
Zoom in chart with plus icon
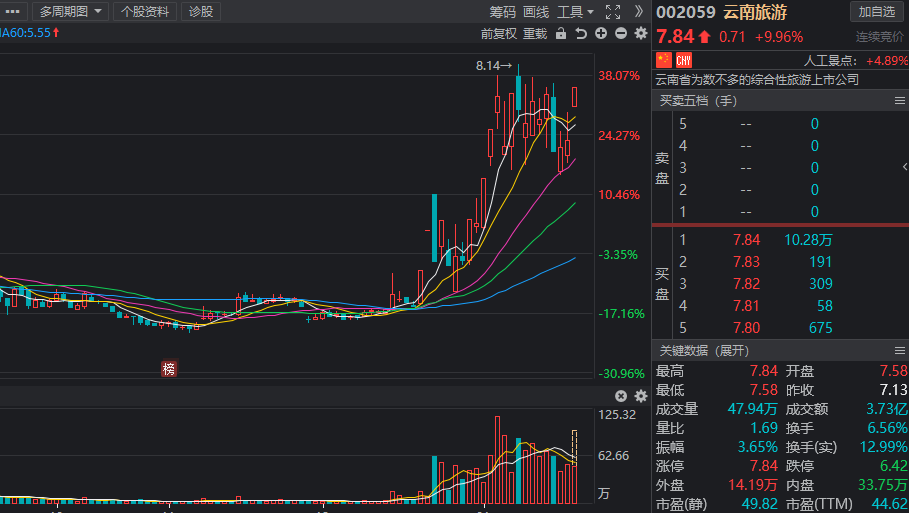[601, 33]
